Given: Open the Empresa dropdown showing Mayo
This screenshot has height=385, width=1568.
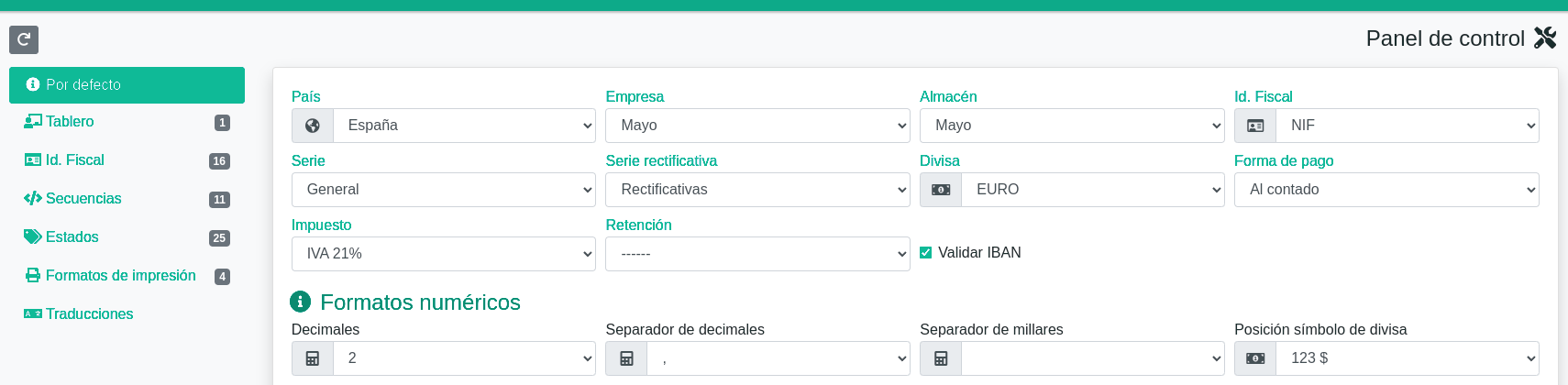Looking at the screenshot, I should 757,126.
